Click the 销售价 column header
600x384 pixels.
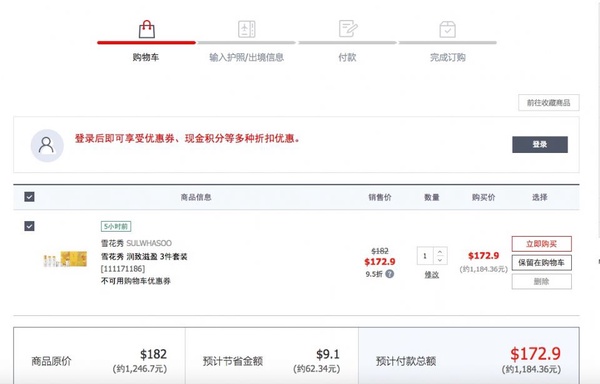click(380, 197)
